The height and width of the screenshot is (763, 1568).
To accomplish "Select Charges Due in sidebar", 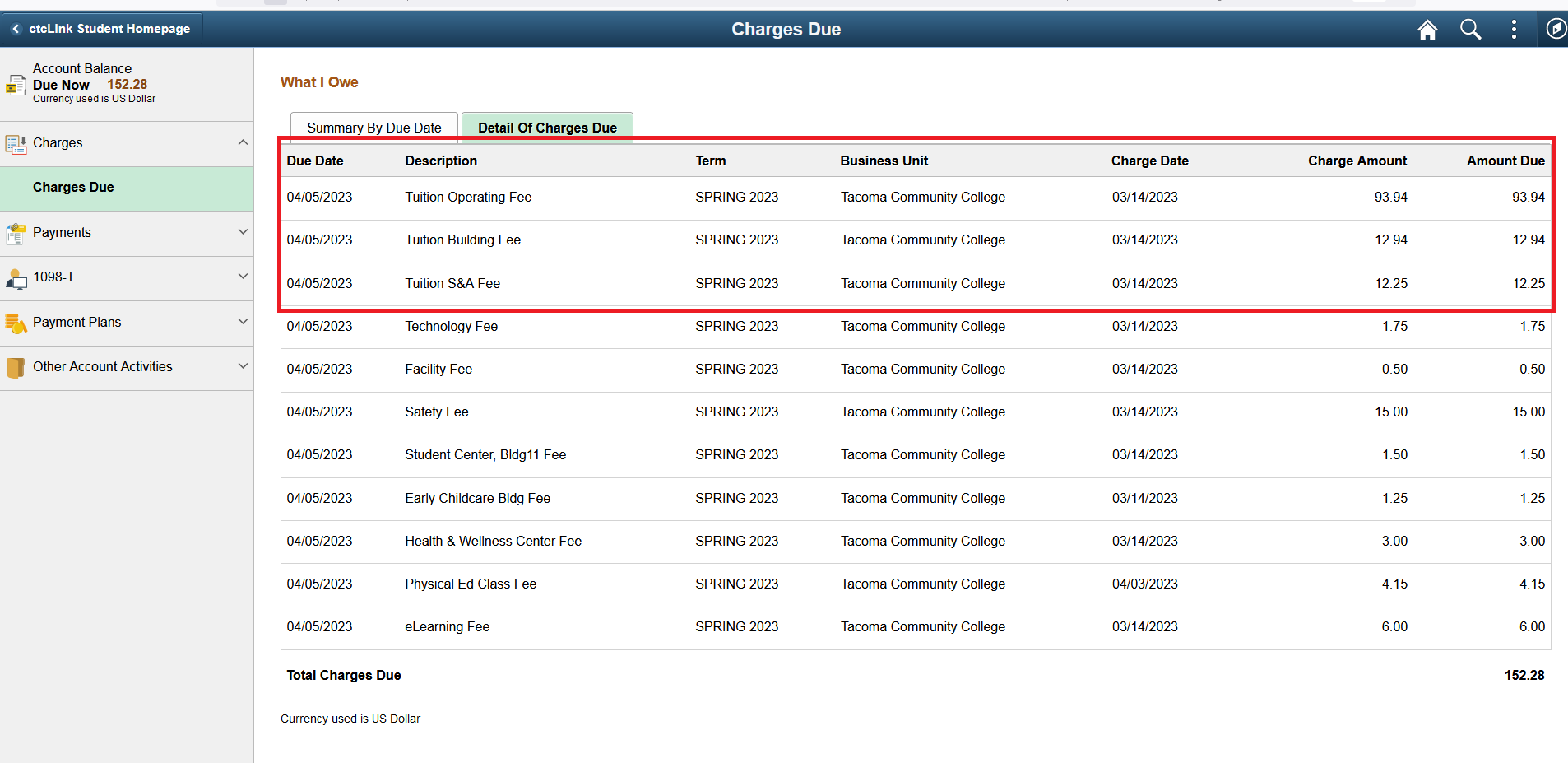I will tap(127, 188).
